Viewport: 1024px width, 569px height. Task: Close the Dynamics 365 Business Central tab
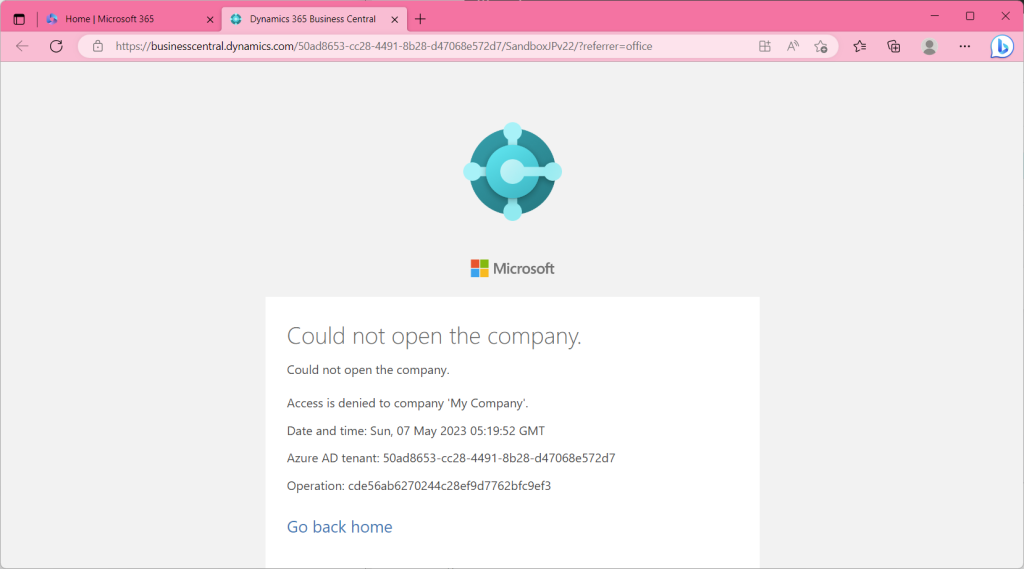click(x=394, y=20)
